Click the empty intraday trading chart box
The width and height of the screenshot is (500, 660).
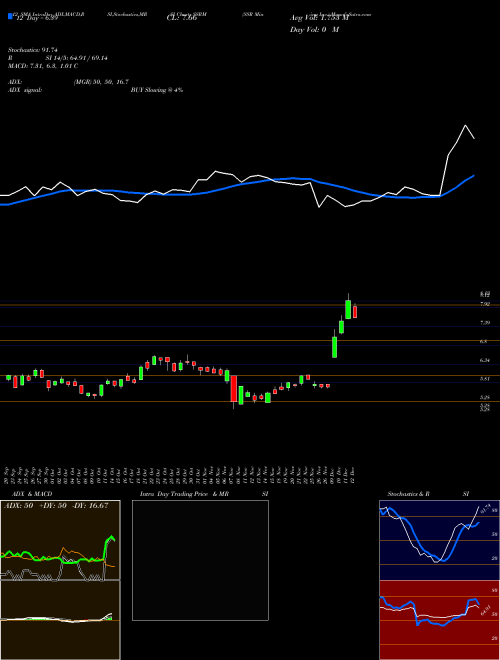tap(200, 560)
